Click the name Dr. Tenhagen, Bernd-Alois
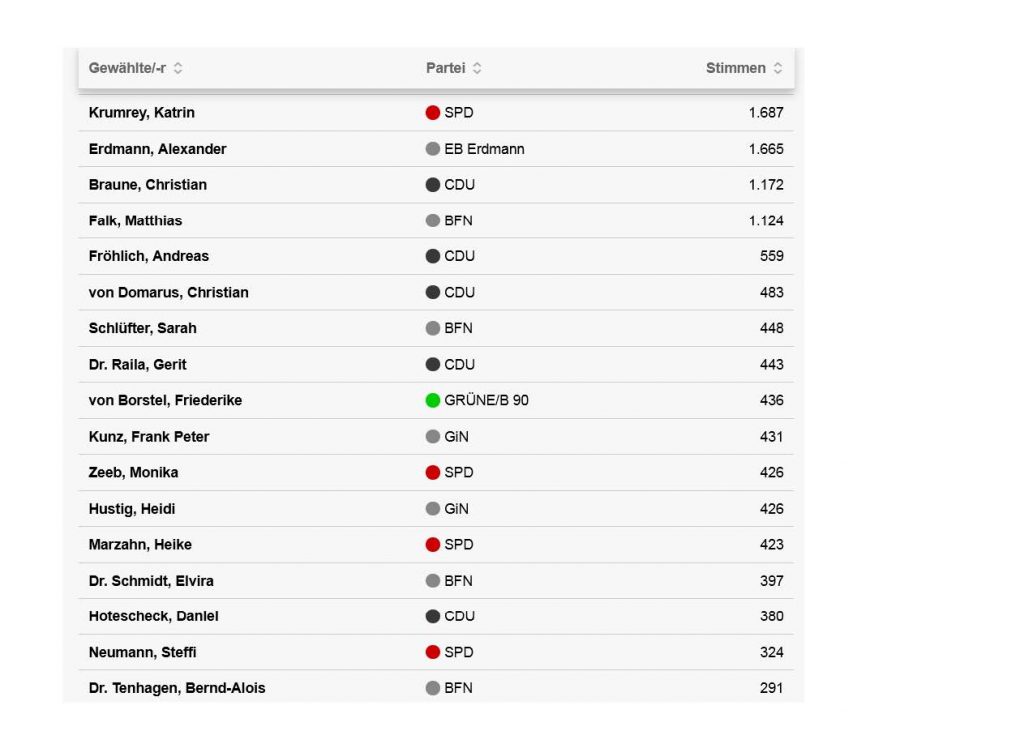This screenshot has width=1024, height=744. 177,689
